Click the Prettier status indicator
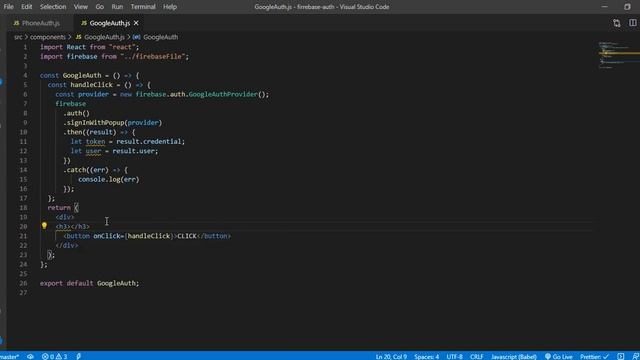The height and width of the screenshot is (360, 640). (x=594, y=356)
